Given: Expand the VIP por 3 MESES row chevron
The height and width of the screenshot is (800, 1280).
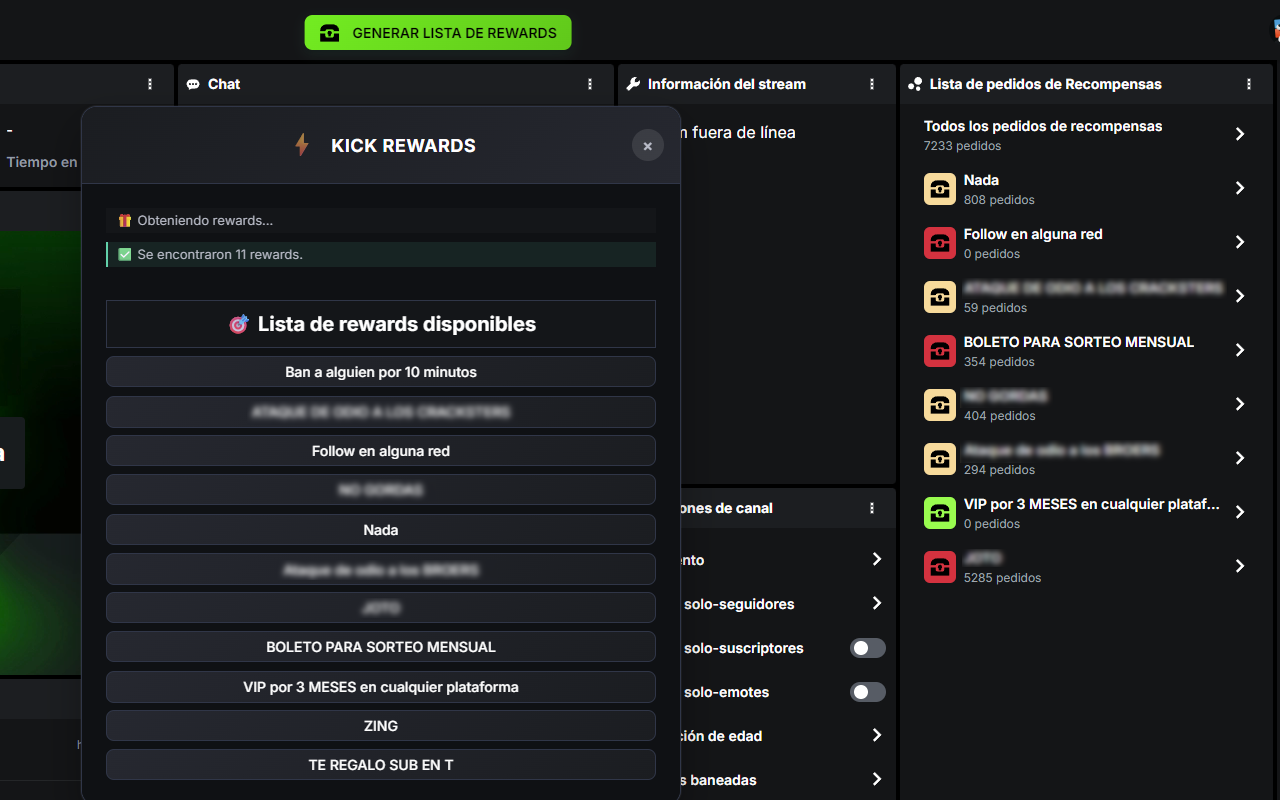Looking at the screenshot, I should (x=1240, y=512).
